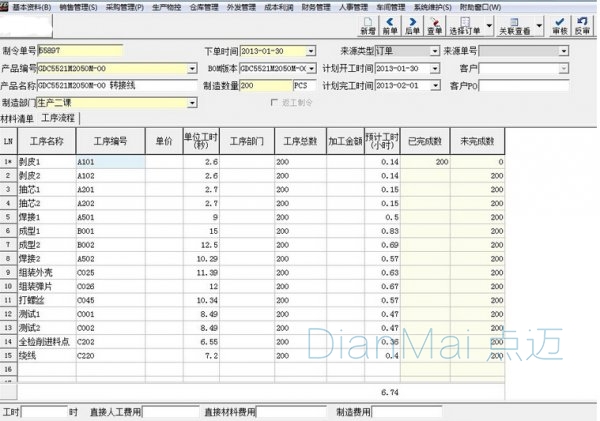The height and width of the screenshot is (421, 600).
Task: Open the 来源类型 dropdown
Action: coord(435,51)
